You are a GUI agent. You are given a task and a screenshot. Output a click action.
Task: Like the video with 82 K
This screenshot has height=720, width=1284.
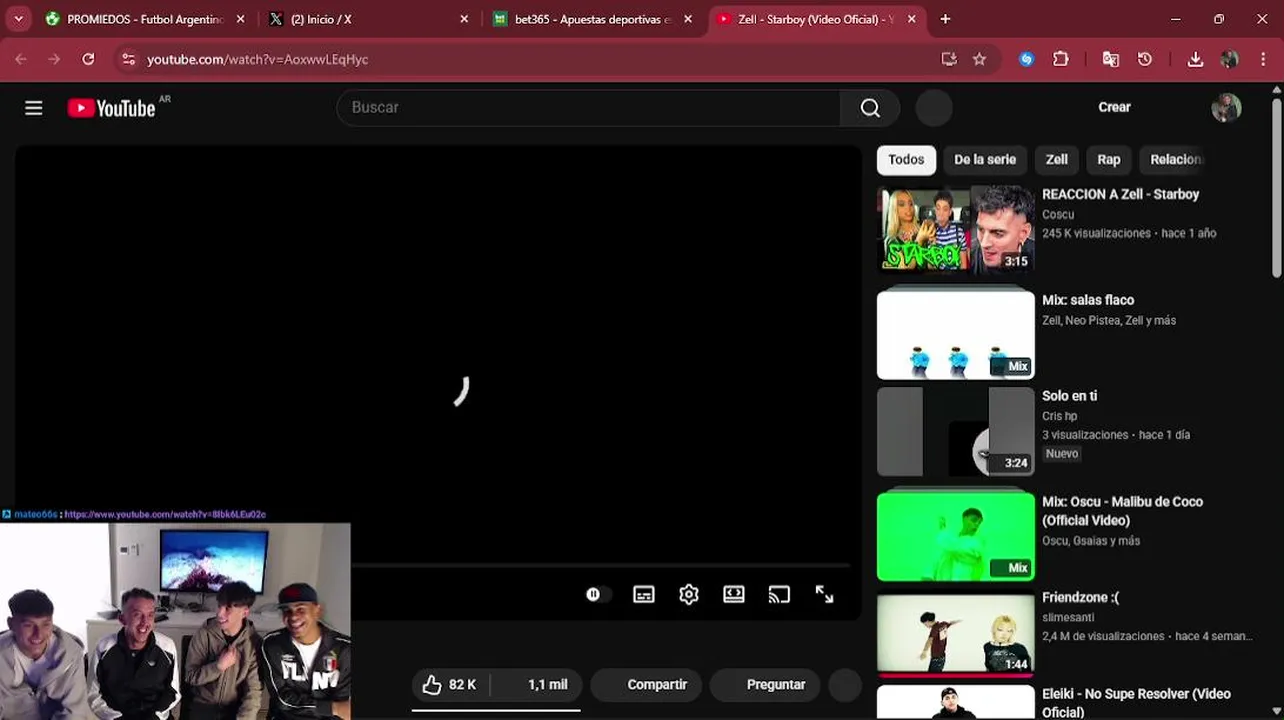pyautogui.click(x=449, y=685)
